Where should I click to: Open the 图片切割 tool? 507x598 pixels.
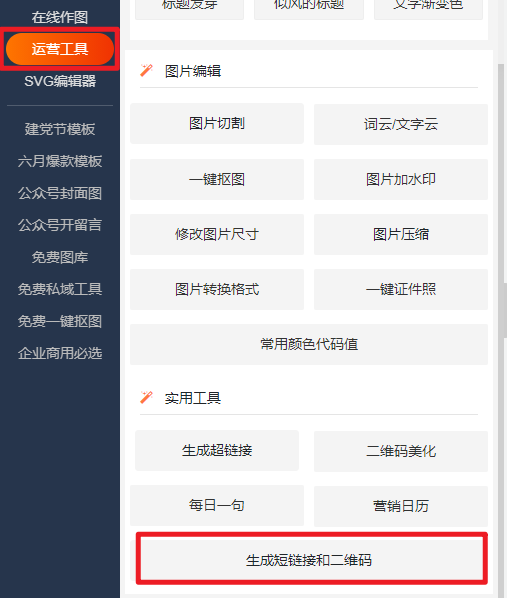[217, 124]
